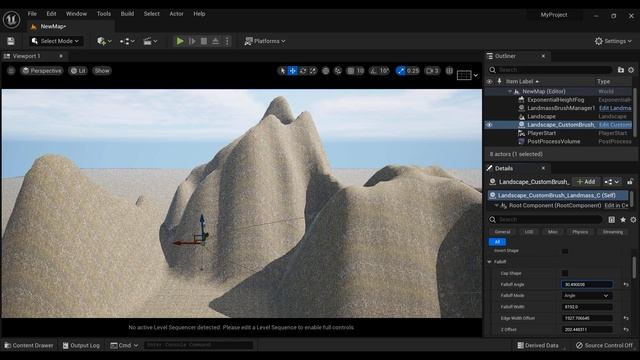Toggle world/local coordinate space globe icon
Viewport: 640px width, 360px height.
pos(325,71)
